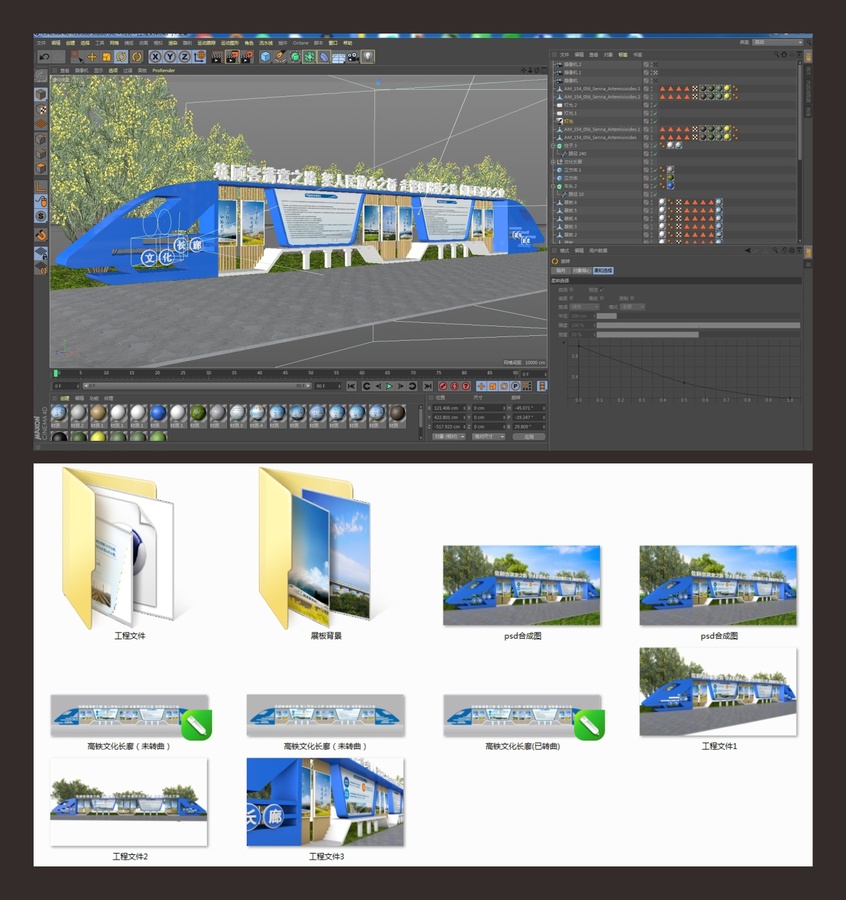This screenshot has width=846, height=900.
Task: Click the green timeline playhead at frame 0
Action: (56, 373)
